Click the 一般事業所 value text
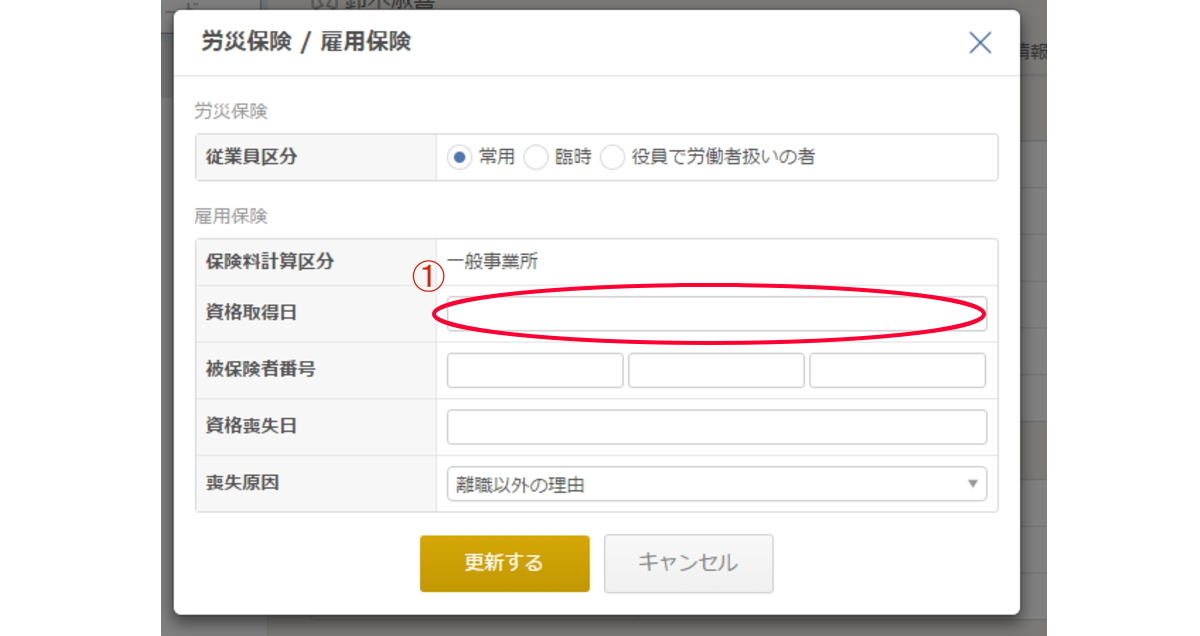 point(493,262)
